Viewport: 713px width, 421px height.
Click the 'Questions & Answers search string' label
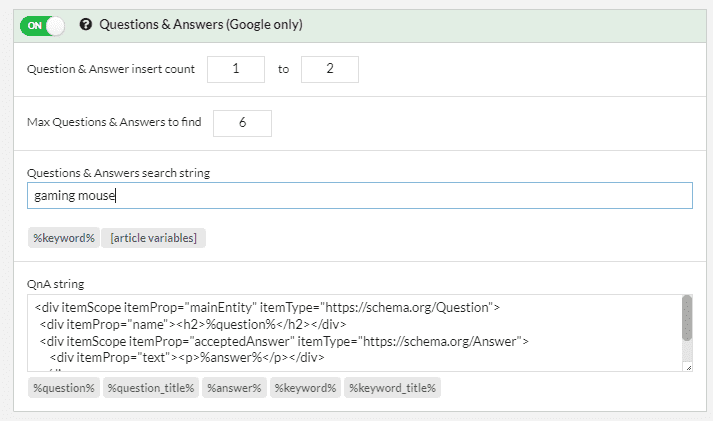pos(119,173)
